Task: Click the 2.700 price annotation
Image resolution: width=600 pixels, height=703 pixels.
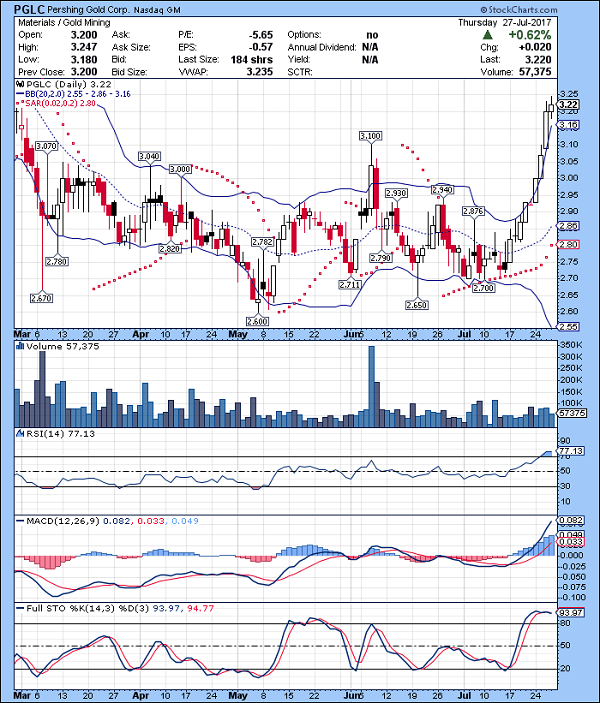Action: click(484, 288)
